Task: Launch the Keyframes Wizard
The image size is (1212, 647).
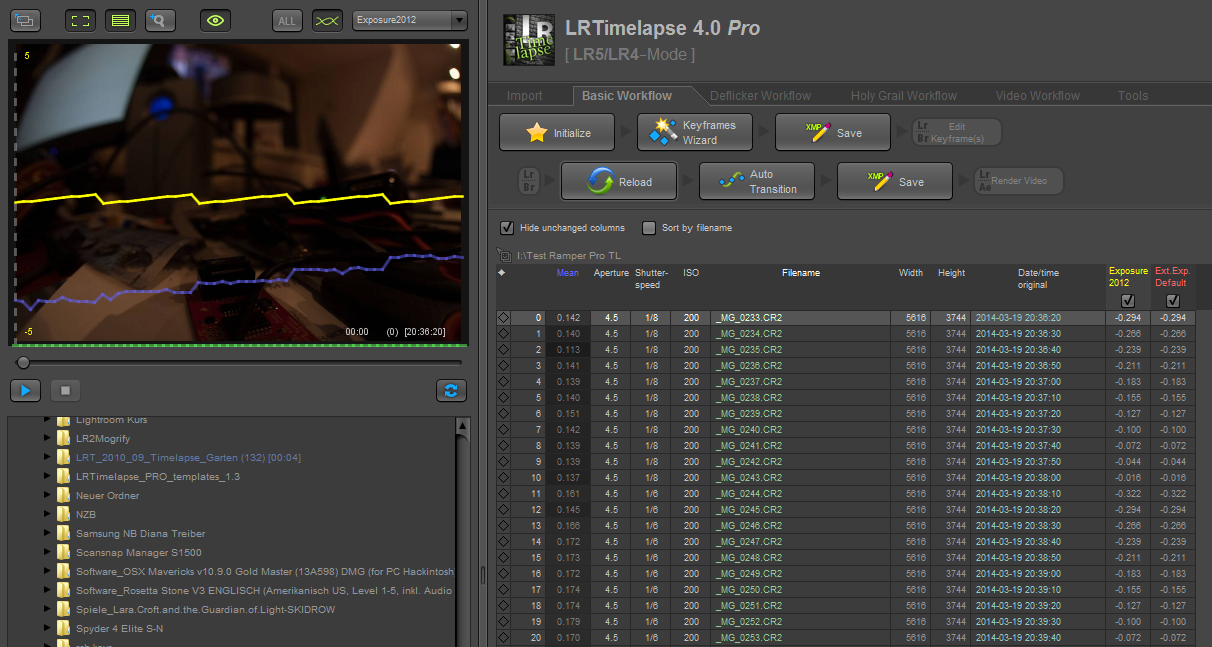Action: coord(694,132)
